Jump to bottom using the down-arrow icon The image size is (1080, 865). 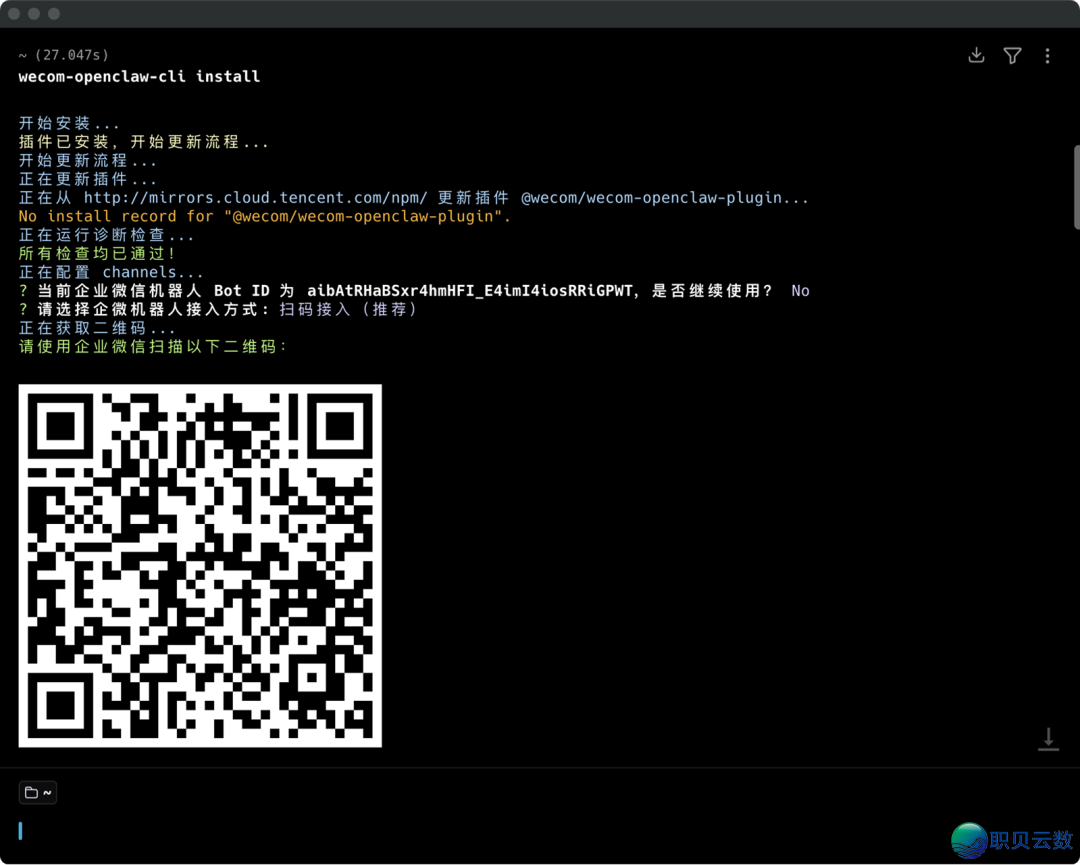pos(1047,739)
